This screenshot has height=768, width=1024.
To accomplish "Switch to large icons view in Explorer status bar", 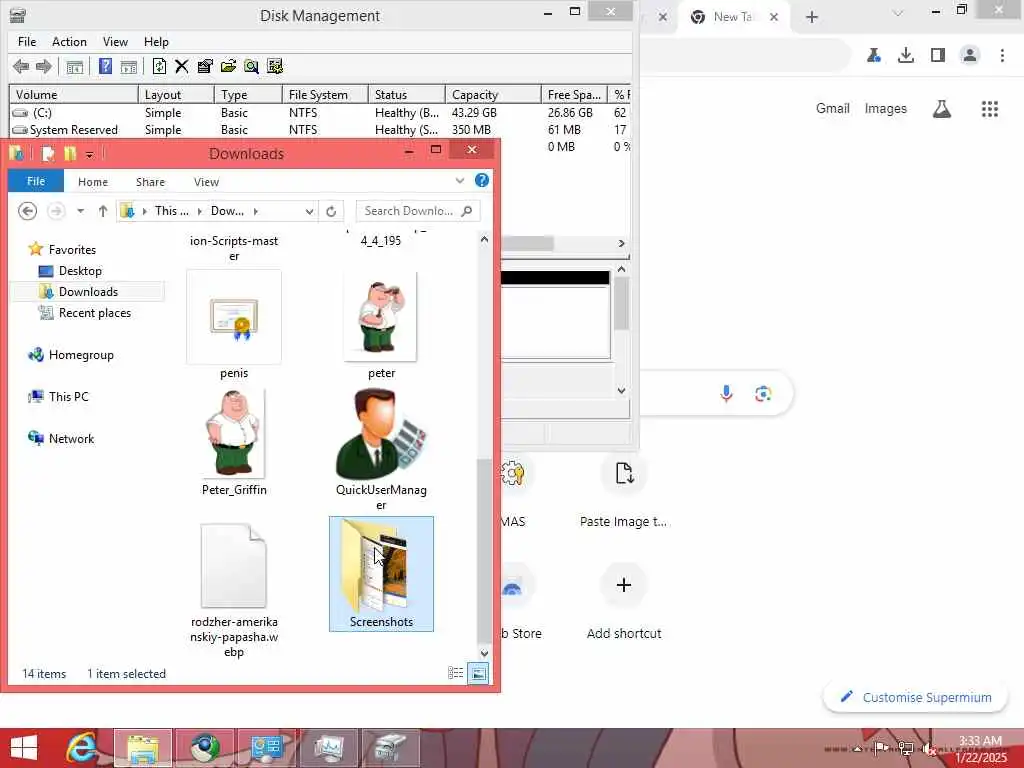I will (x=478, y=673).
